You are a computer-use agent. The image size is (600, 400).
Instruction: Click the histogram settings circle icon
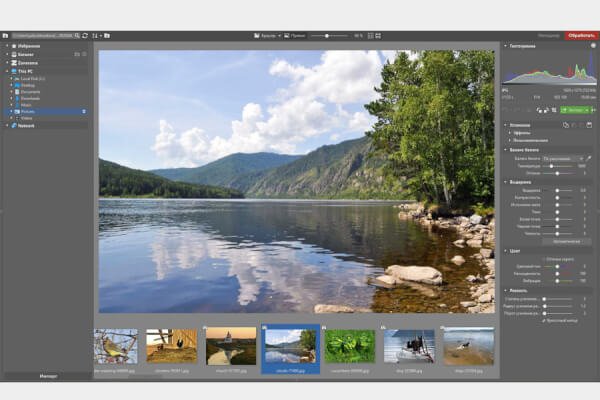click(x=593, y=46)
